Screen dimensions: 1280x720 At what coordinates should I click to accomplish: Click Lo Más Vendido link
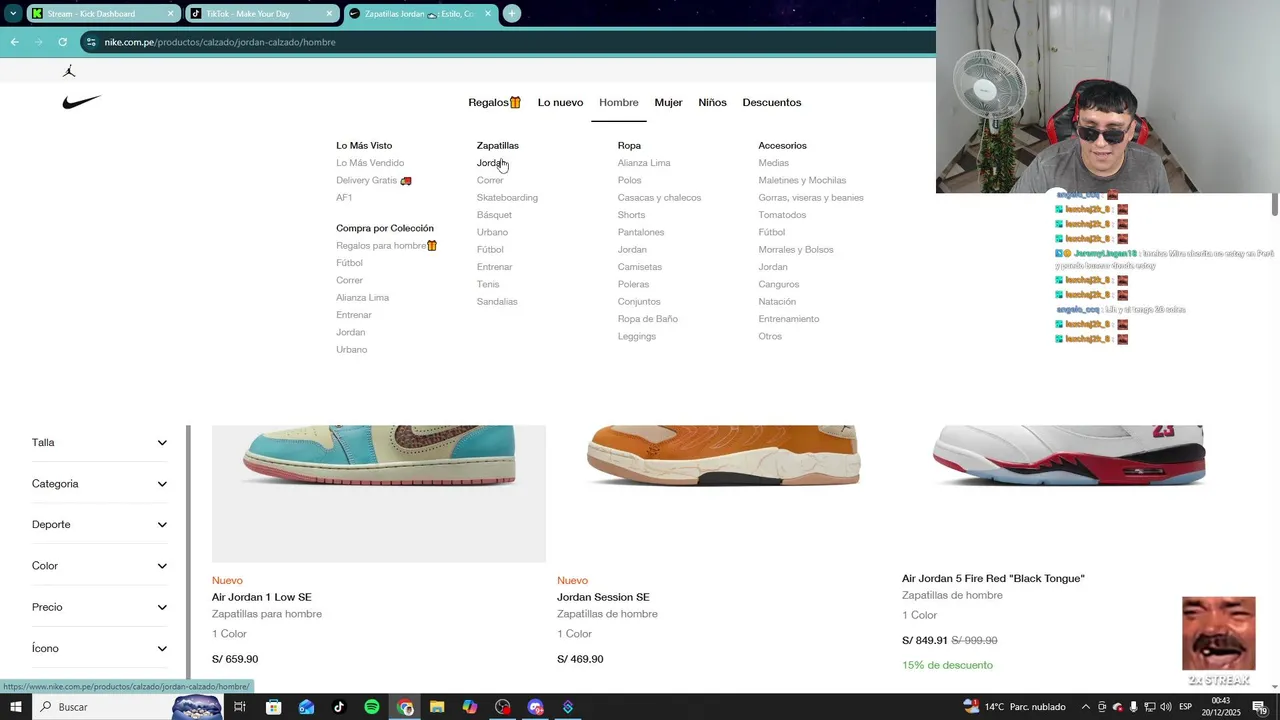tap(370, 163)
